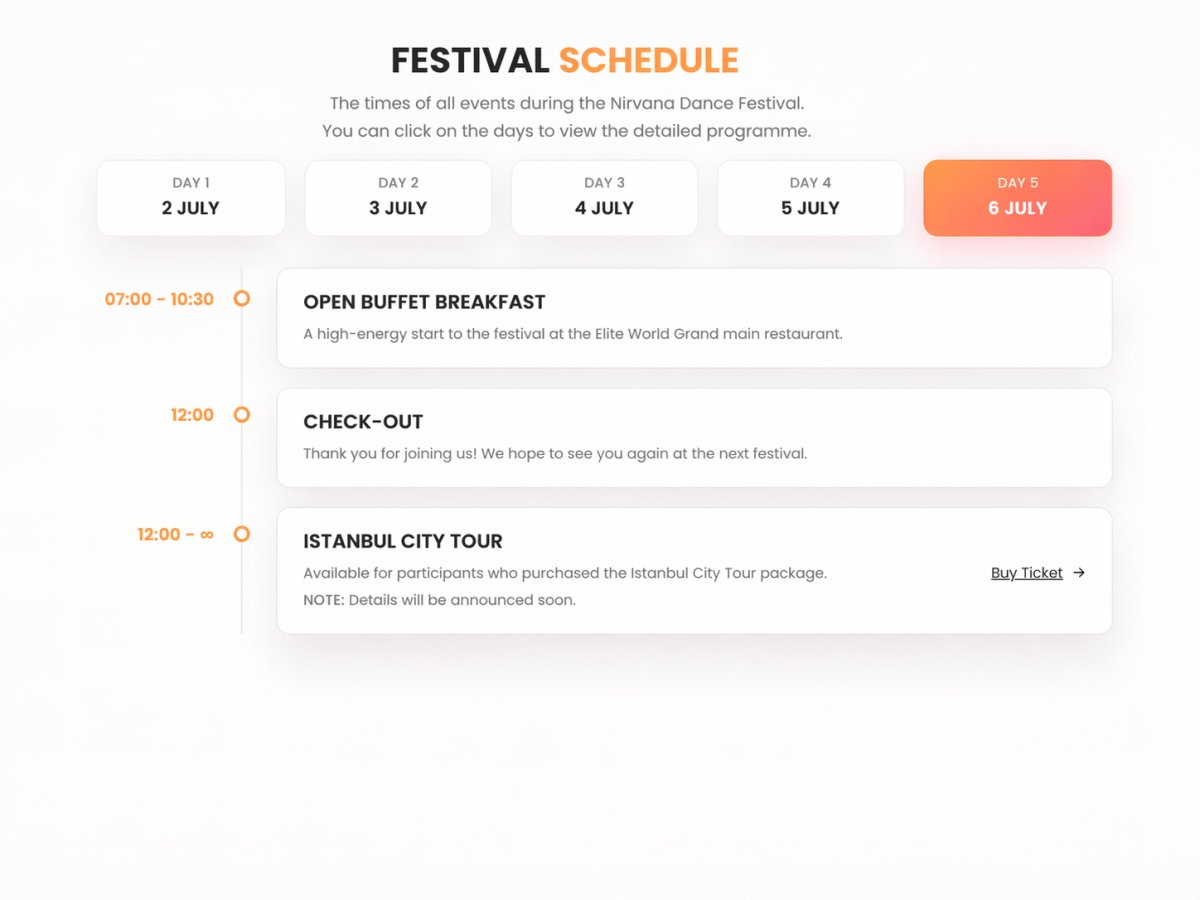
Task: Click the Open Buffet Breakfast event title
Action: (x=424, y=302)
